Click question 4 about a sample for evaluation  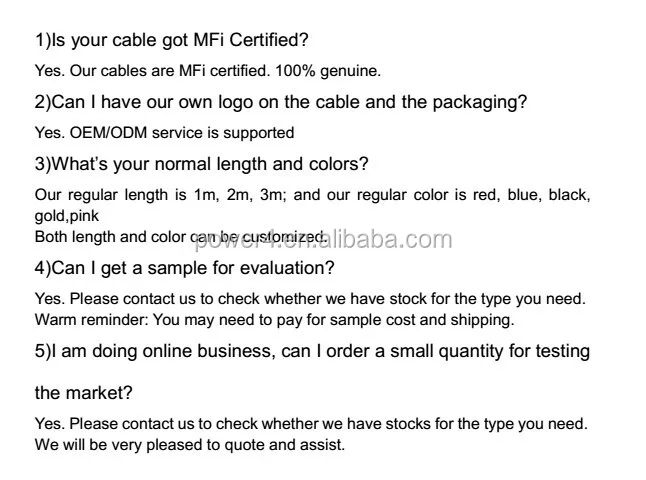click(185, 268)
